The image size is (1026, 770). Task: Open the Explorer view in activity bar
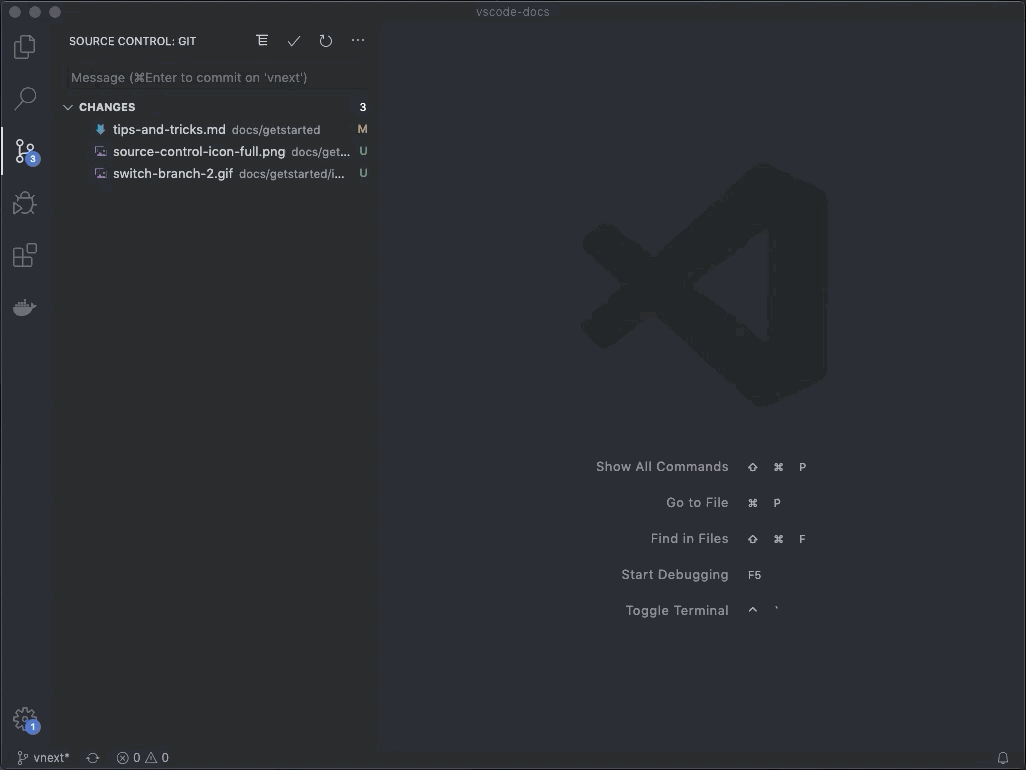click(x=25, y=46)
